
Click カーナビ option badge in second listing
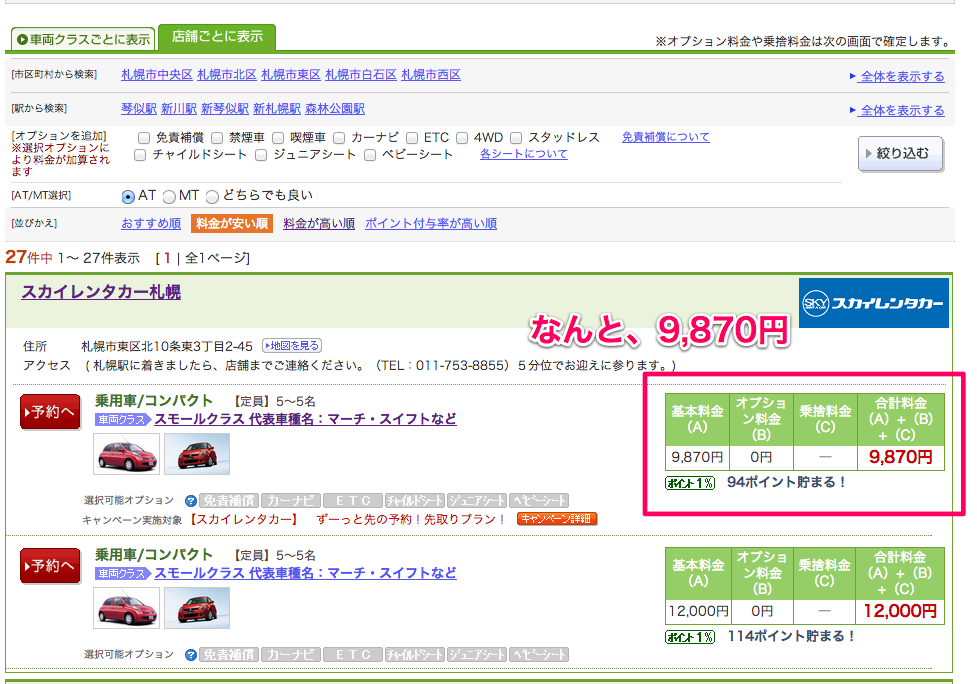click(x=291, y=654)
